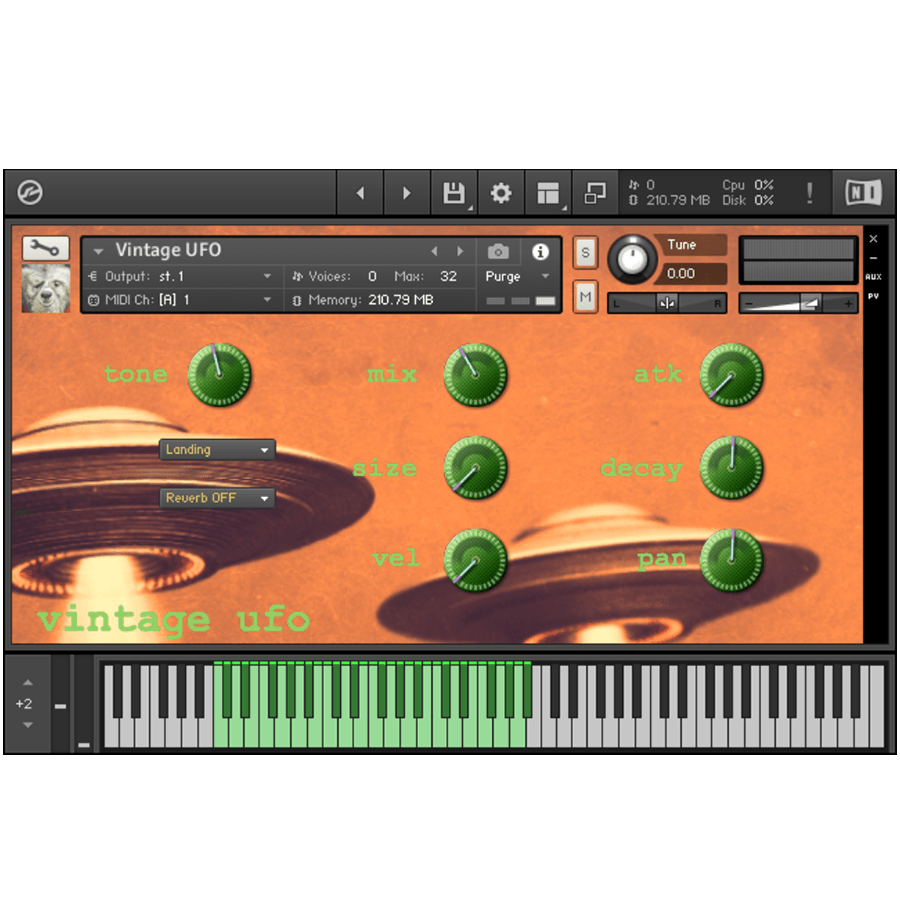Image resolution: width=900 pixels, height=900 pixels.
Task: Shift keyboard octave down with arrow
Action: [x=28, y=725]
